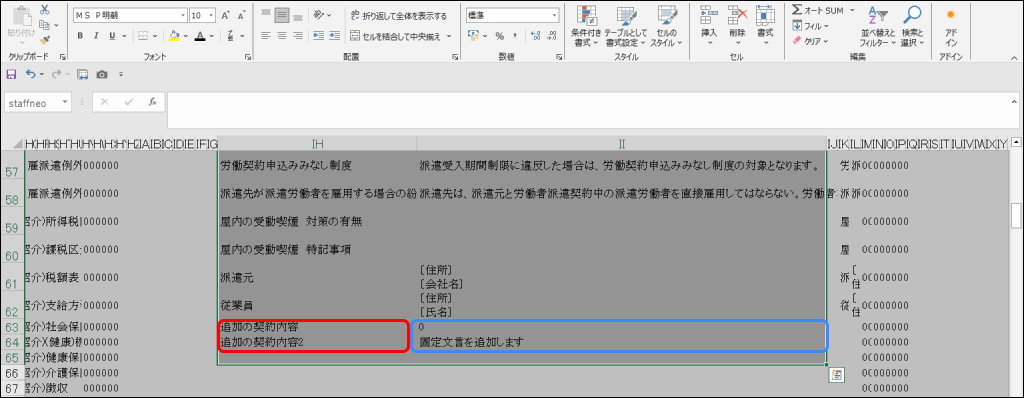Align text left
The image size is (1024, 398).
click(x=266, y=36)
